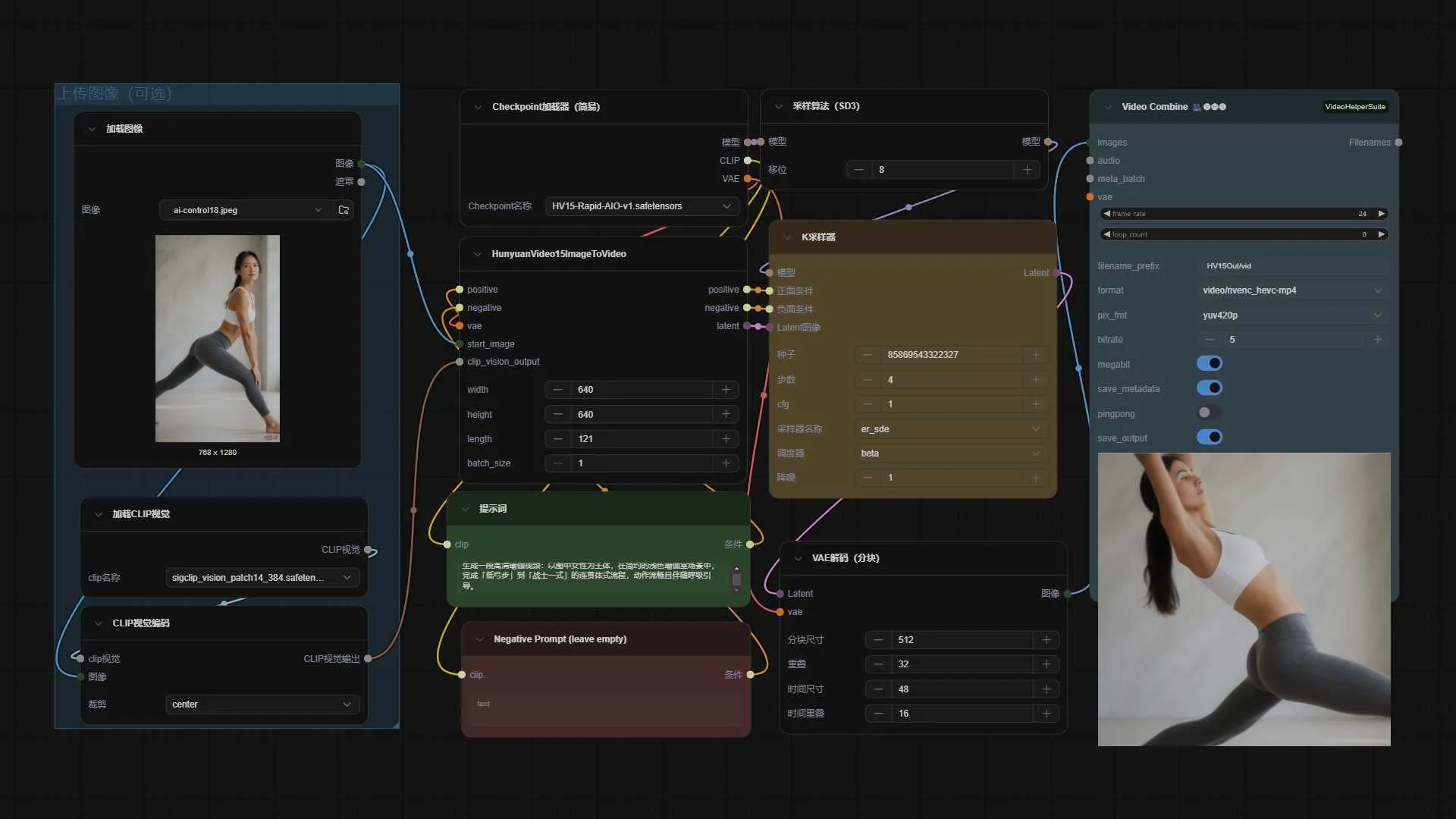
Task: Decrease the steps value in KSampler
Action: (x=868, y=380)
